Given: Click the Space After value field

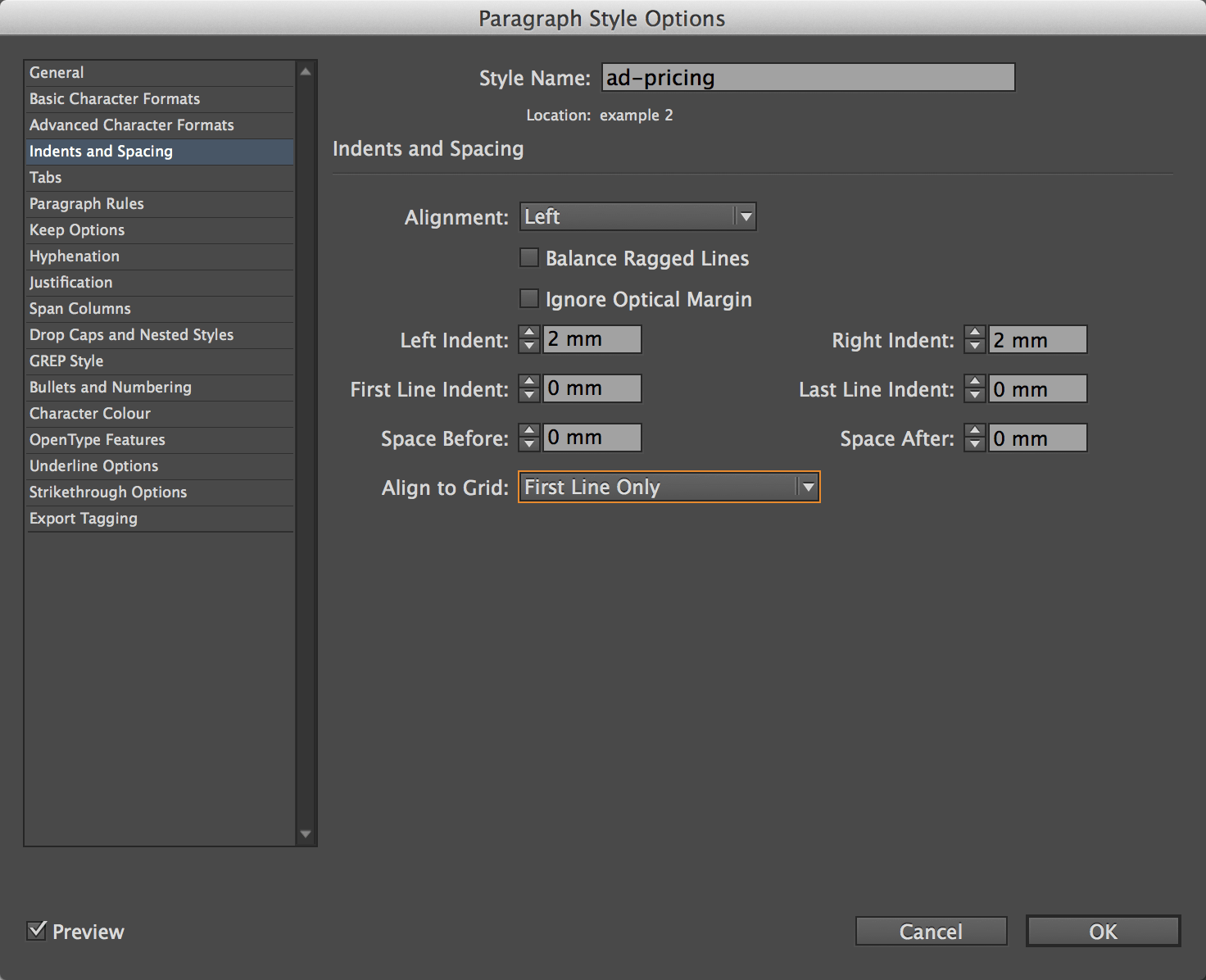Looking at the screenshot, I should point(1038,438).
